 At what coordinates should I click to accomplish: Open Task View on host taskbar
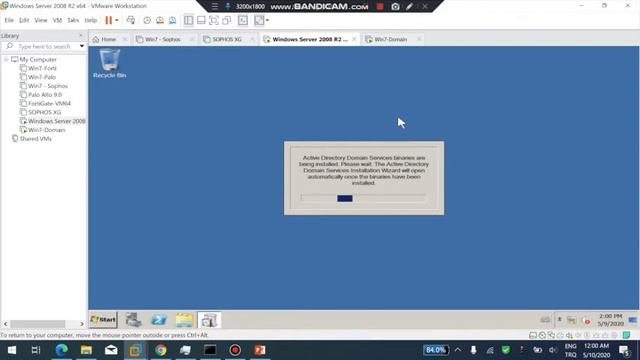point(36,350)
